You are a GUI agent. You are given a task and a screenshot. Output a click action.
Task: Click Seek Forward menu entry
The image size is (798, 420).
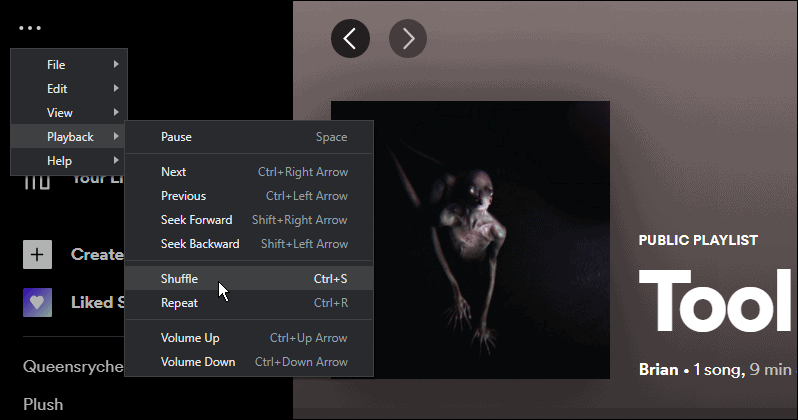coord(197,220)
